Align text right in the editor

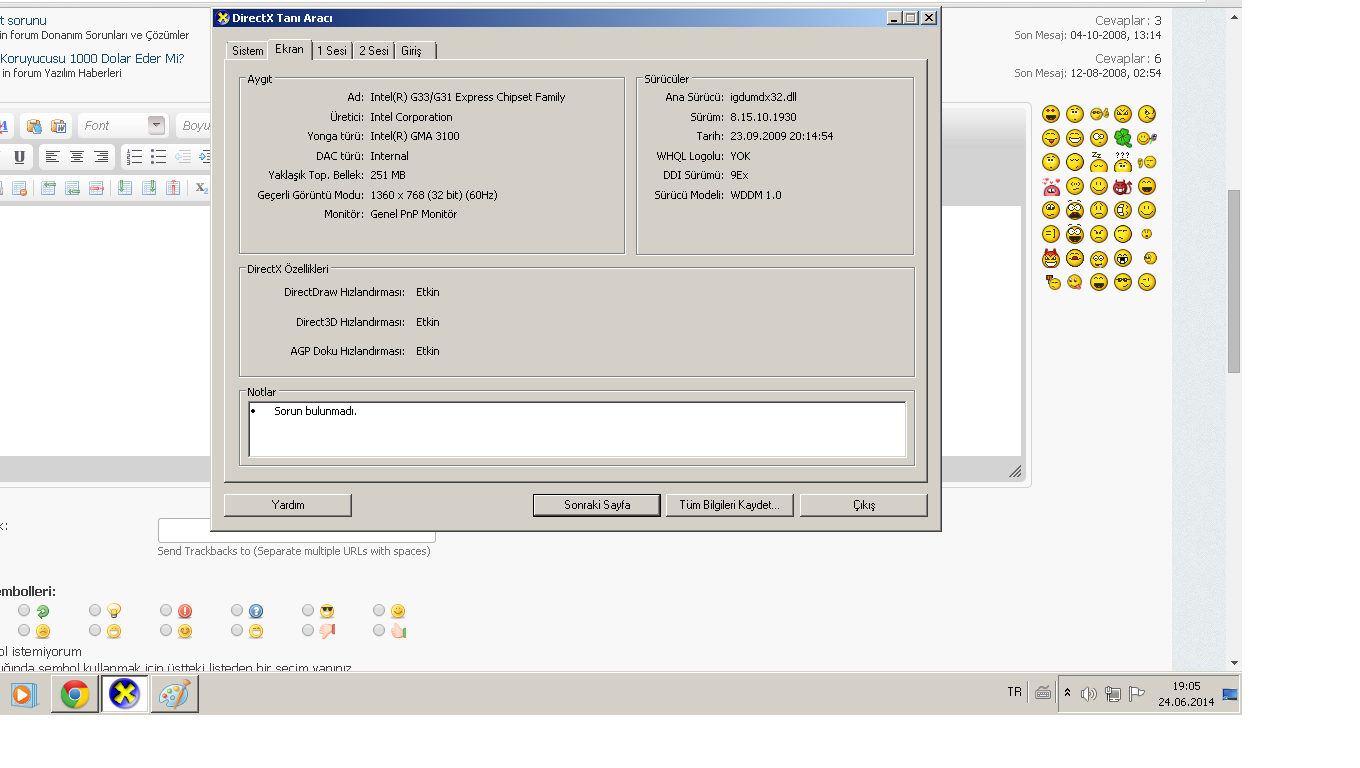[101, 157]
